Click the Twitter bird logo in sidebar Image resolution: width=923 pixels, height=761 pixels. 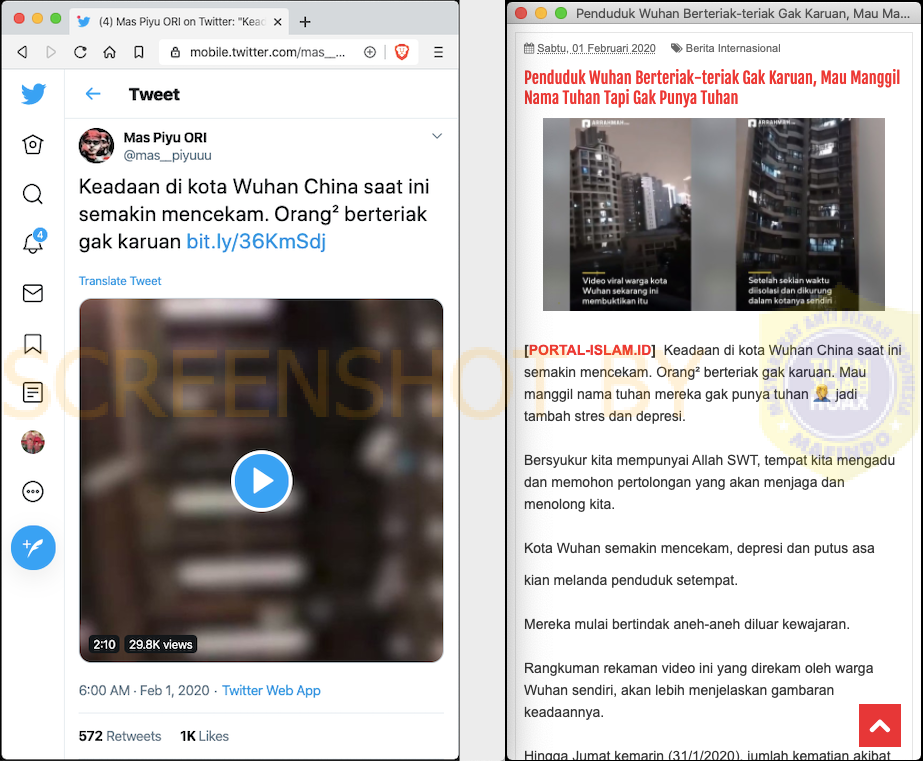point(34,94)
